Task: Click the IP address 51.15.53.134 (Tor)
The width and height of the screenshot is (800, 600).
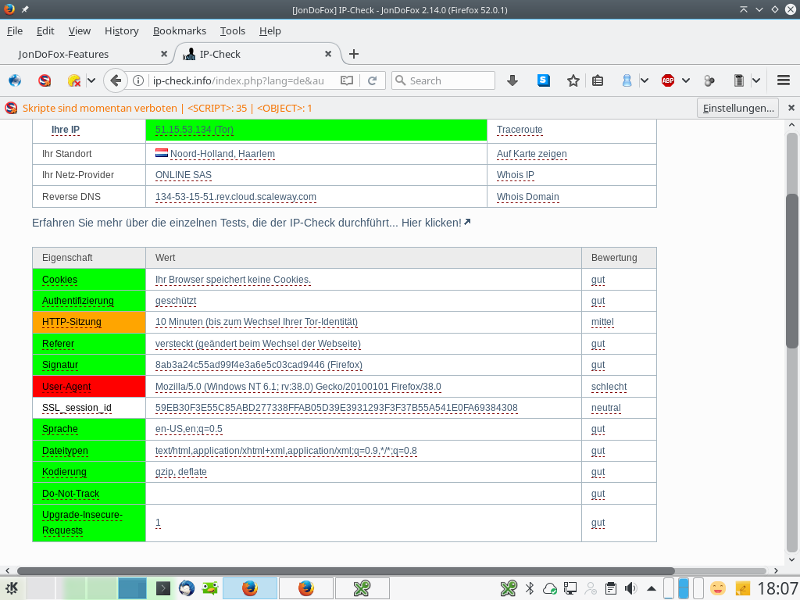Action: pyautogui.click(x=194, y=130)
